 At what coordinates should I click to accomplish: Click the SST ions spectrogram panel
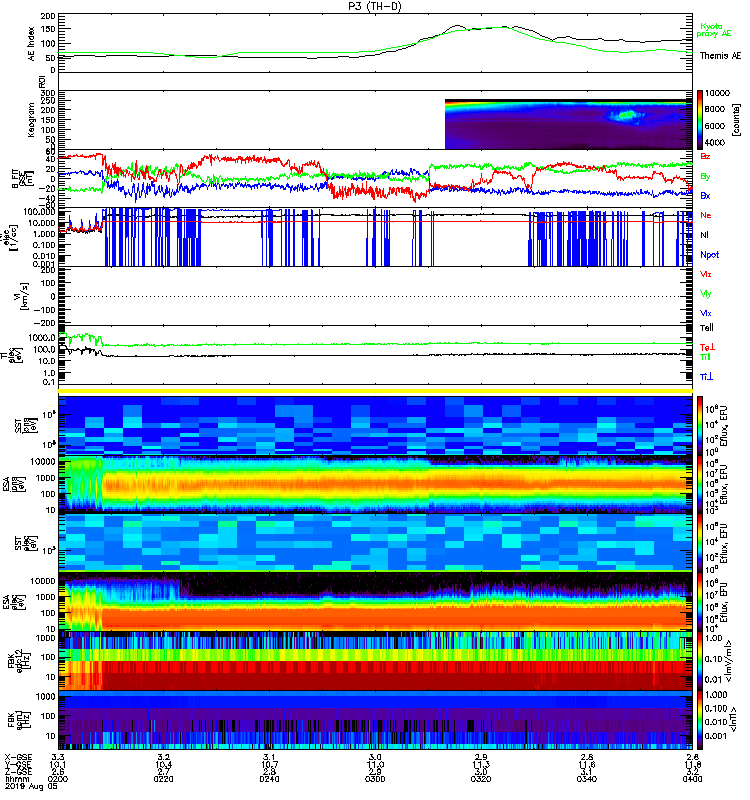[375, 426]
